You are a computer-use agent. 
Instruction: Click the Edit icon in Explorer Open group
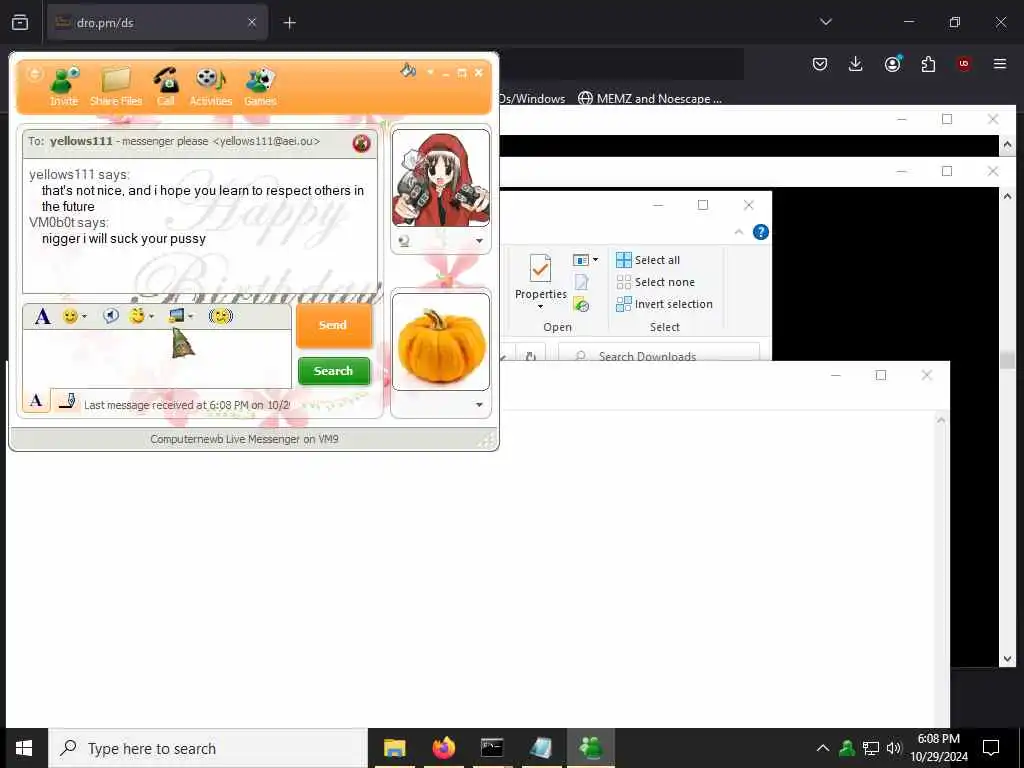pyautogui.click(x=581, y=282)
